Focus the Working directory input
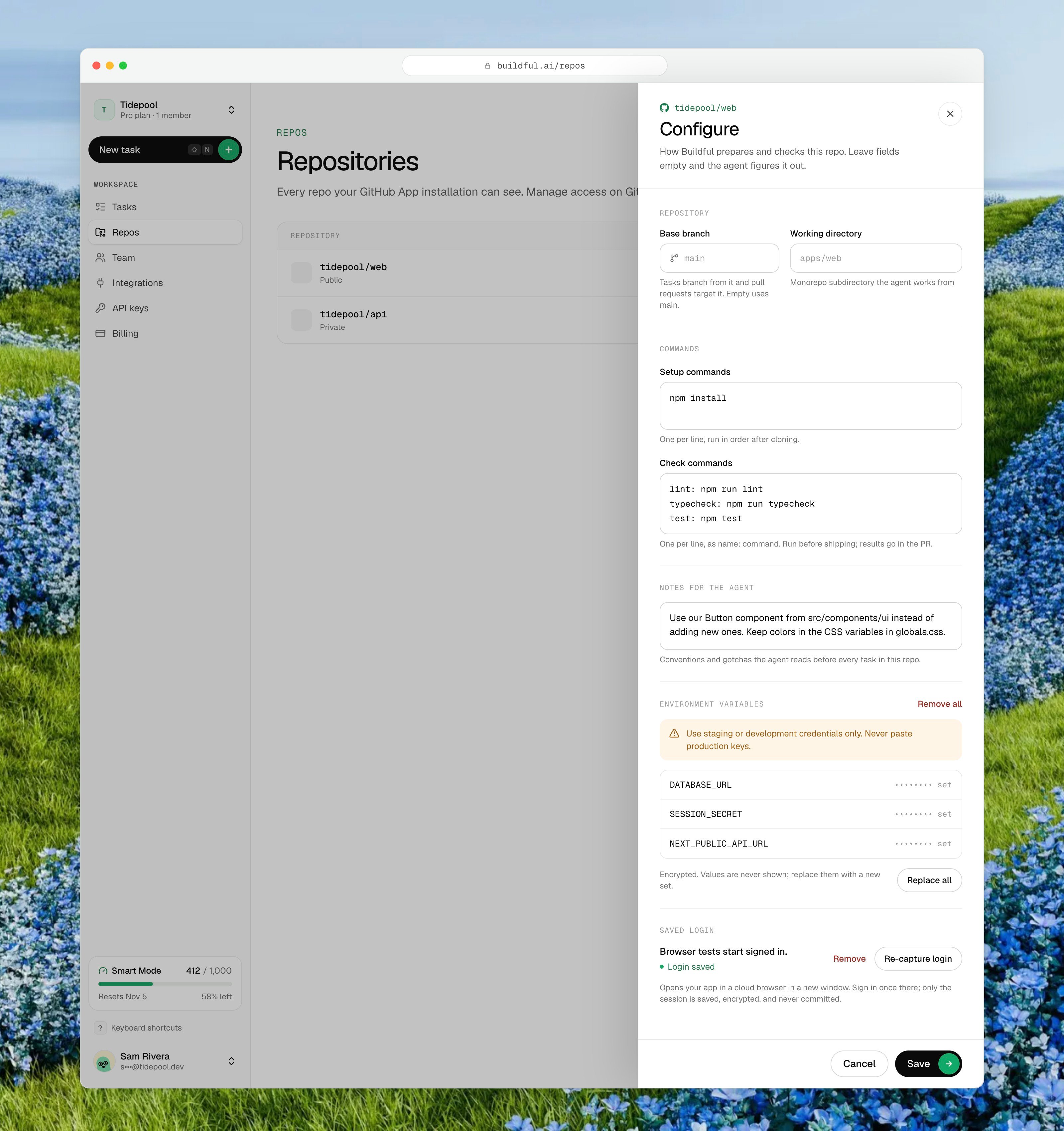Image resolution: width=1064 pixels, height=1131 pixels. [x=875, y=258]
